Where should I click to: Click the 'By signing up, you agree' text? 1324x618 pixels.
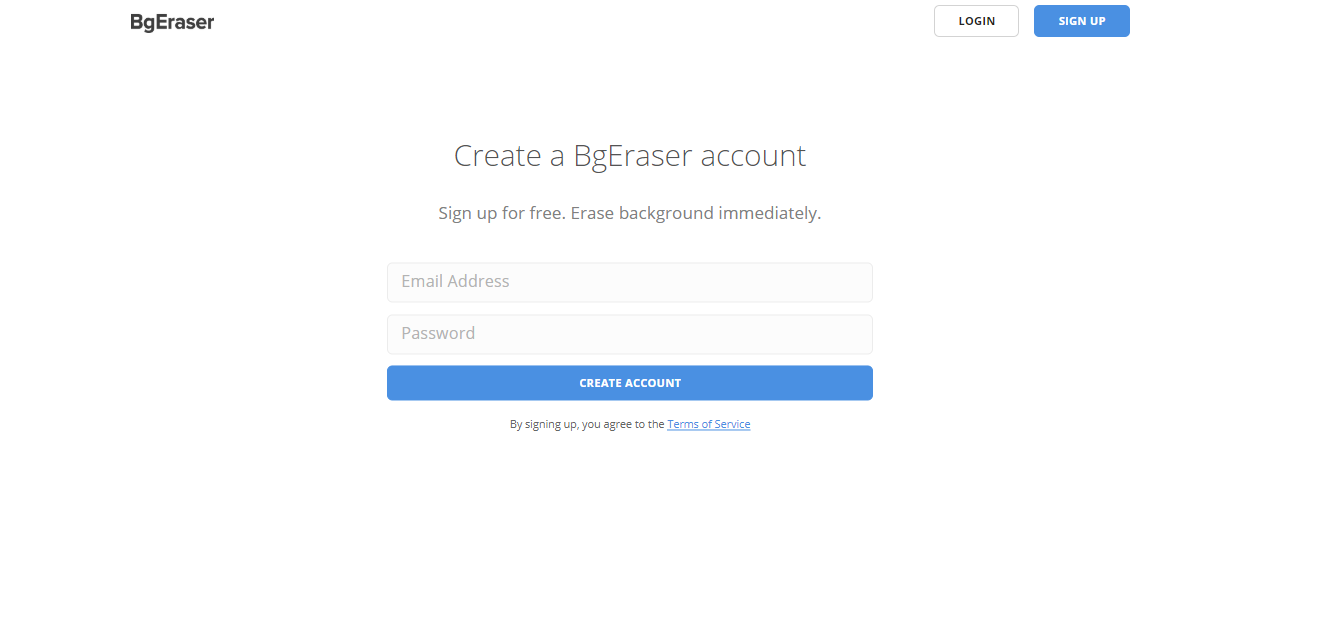[587, 424]
